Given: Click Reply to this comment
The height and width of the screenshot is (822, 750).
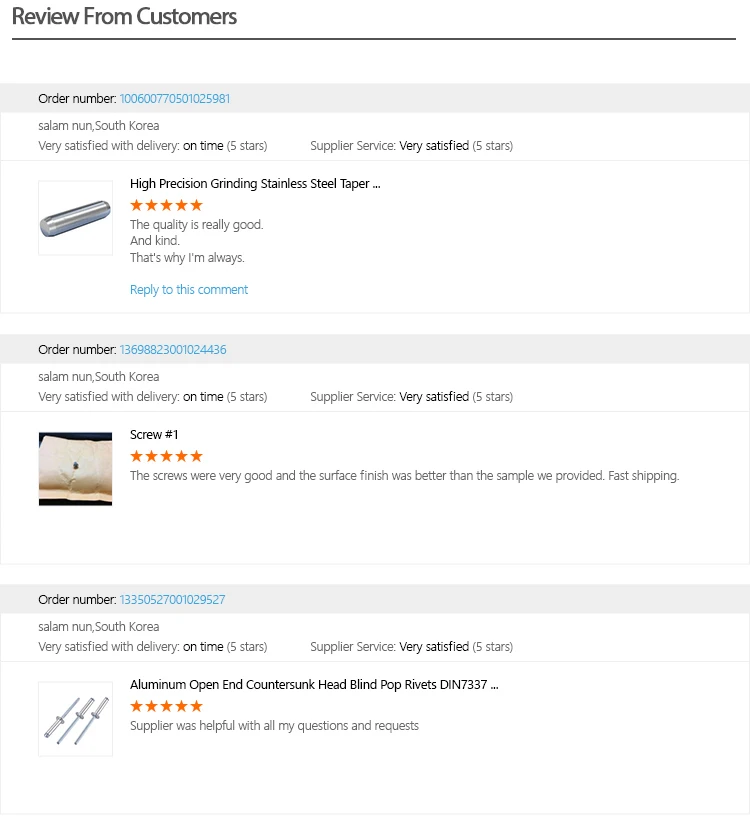Looking at the screenshot, I should coord(189,290).
